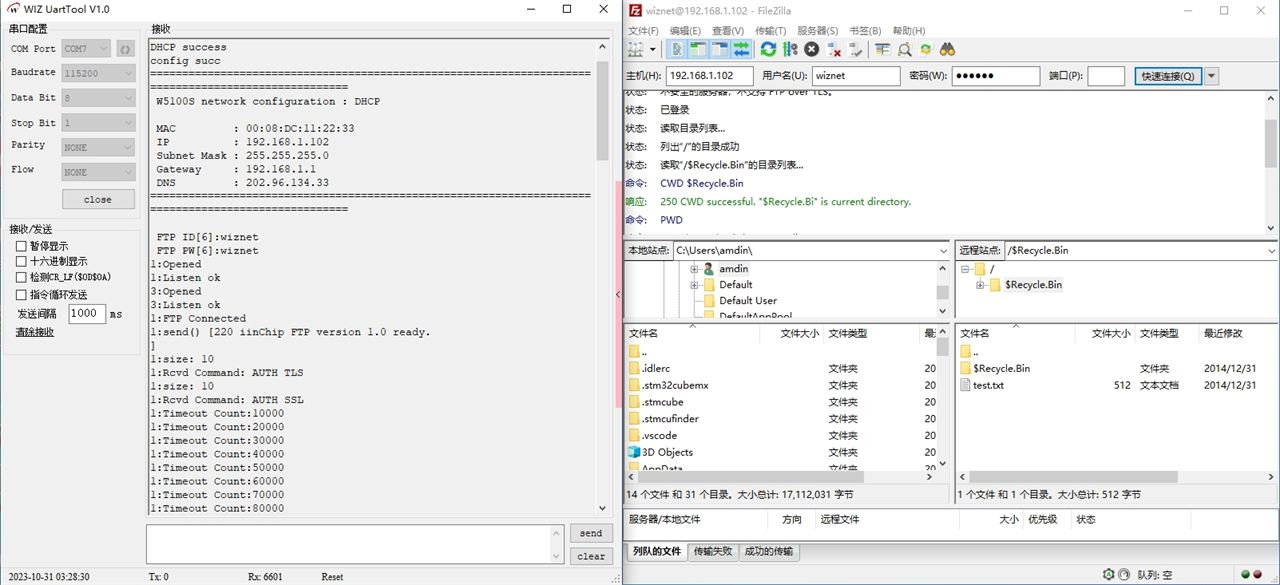Open the 文件(F) menu in FileZilla

point(644,31)
